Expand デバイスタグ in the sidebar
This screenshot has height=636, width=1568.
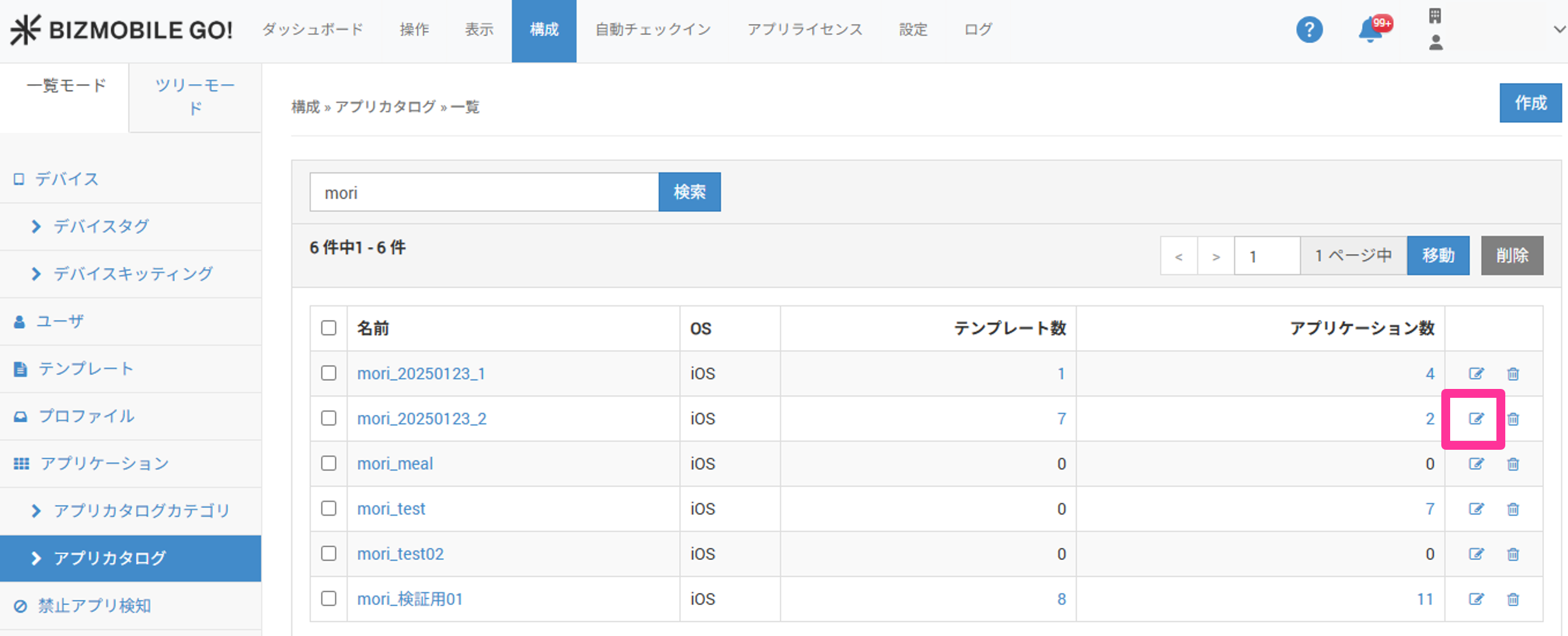pyautogui.click(x=101, y=226)
